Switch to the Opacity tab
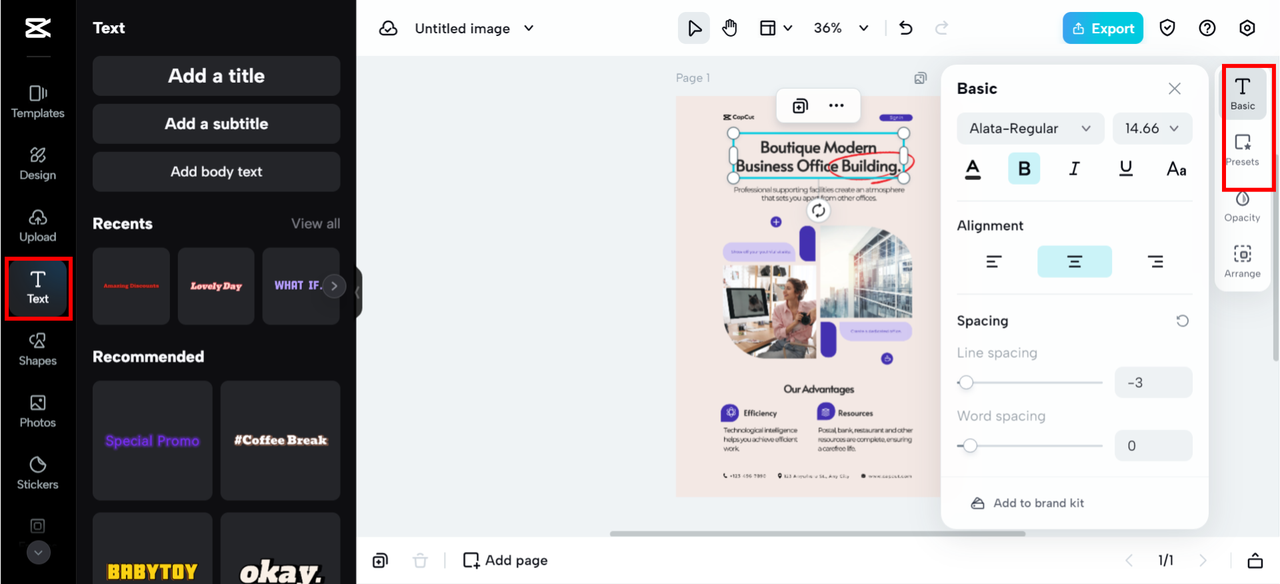This screenshot has height=584, width=1280. tap(1243, 206)
